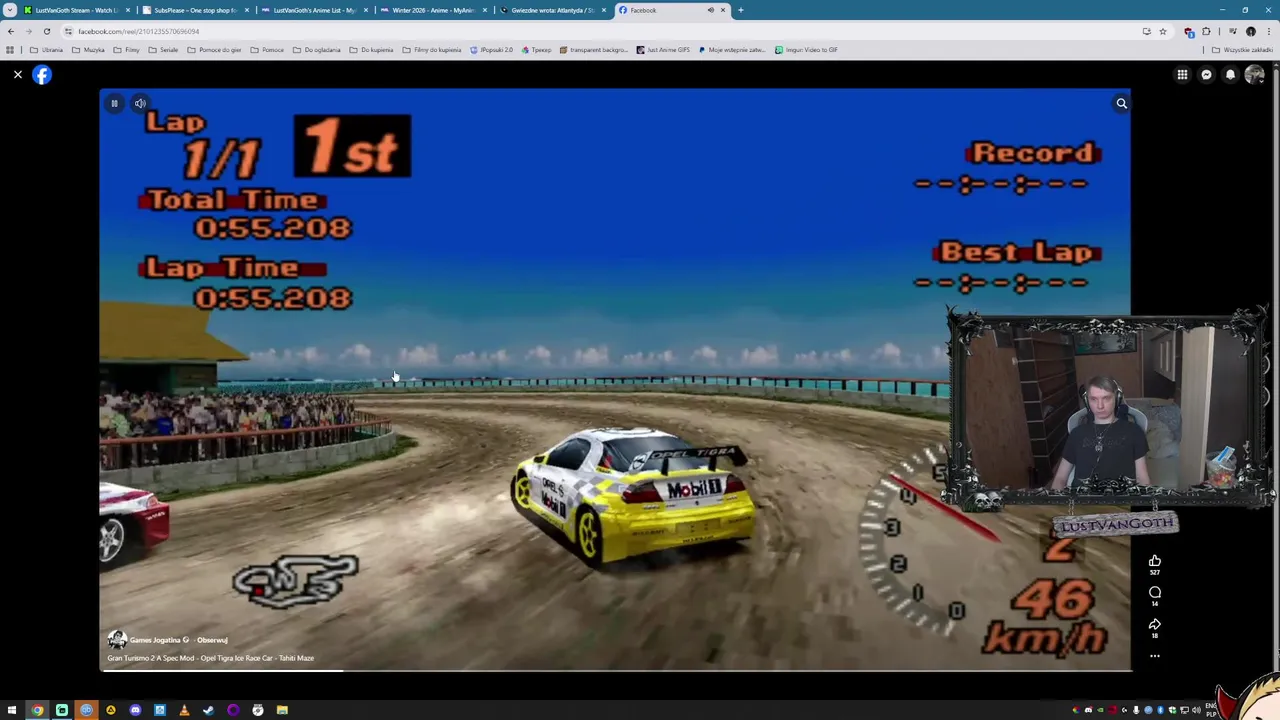Open the account profile picture menu
This screenshot has height=720, width=1280.
[1254, 75]
